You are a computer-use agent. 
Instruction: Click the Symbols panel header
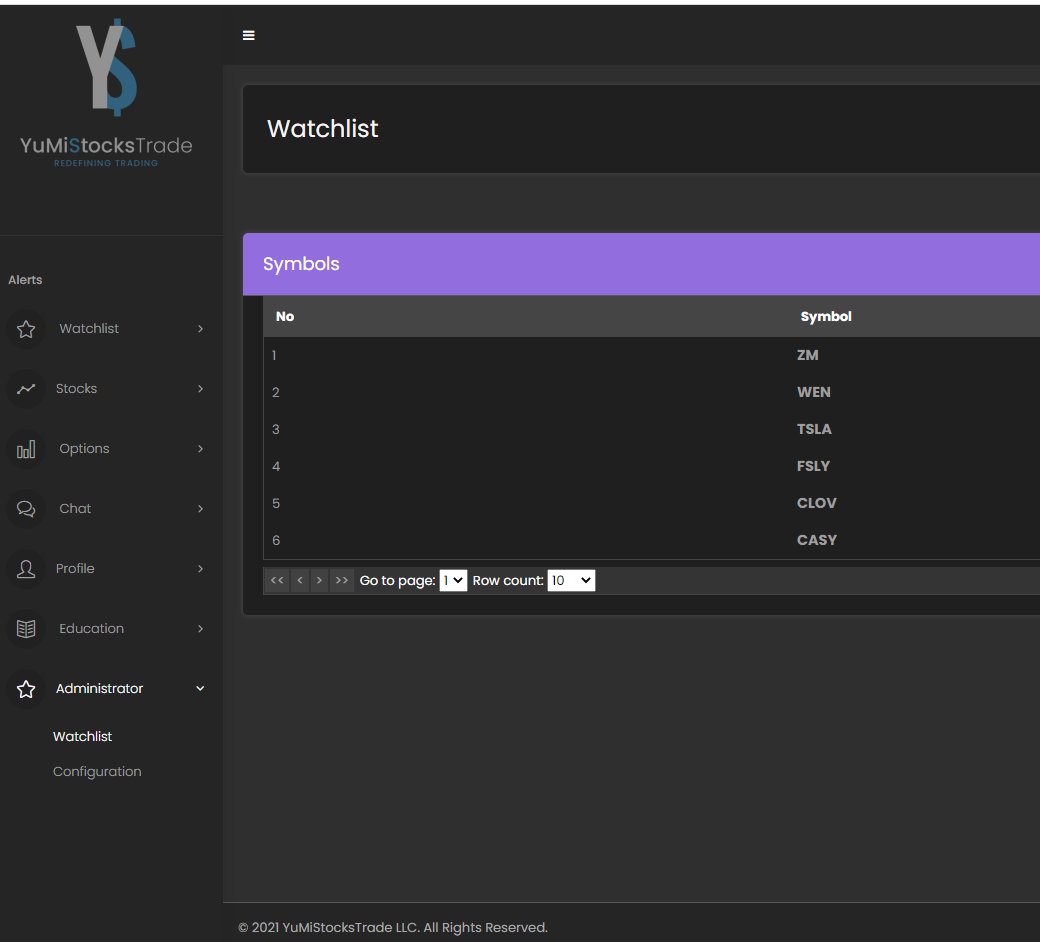pos(641,264)
